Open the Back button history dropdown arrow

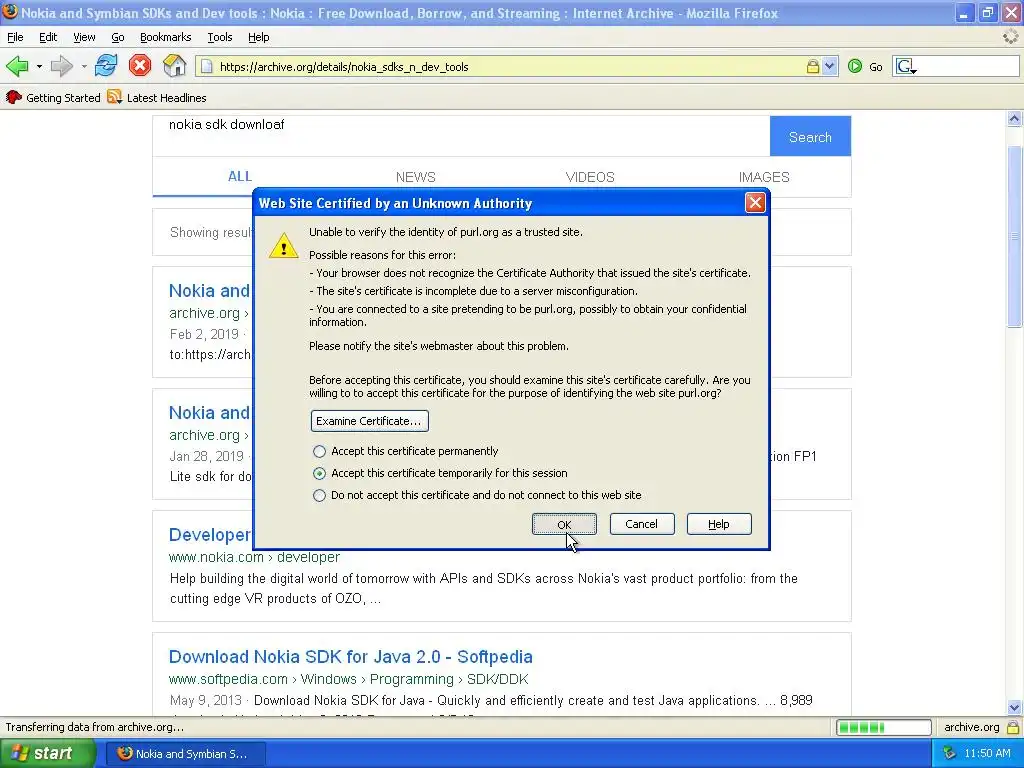[x=39, y=67]
